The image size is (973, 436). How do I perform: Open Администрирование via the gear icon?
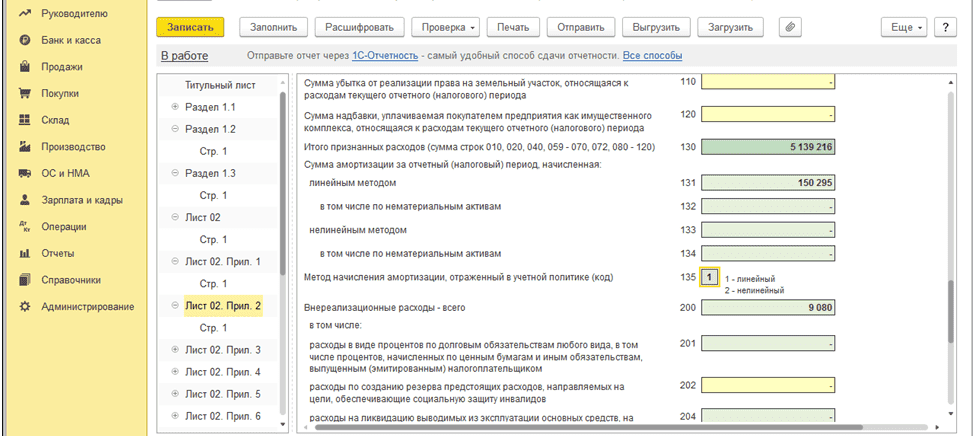[24, 306]
